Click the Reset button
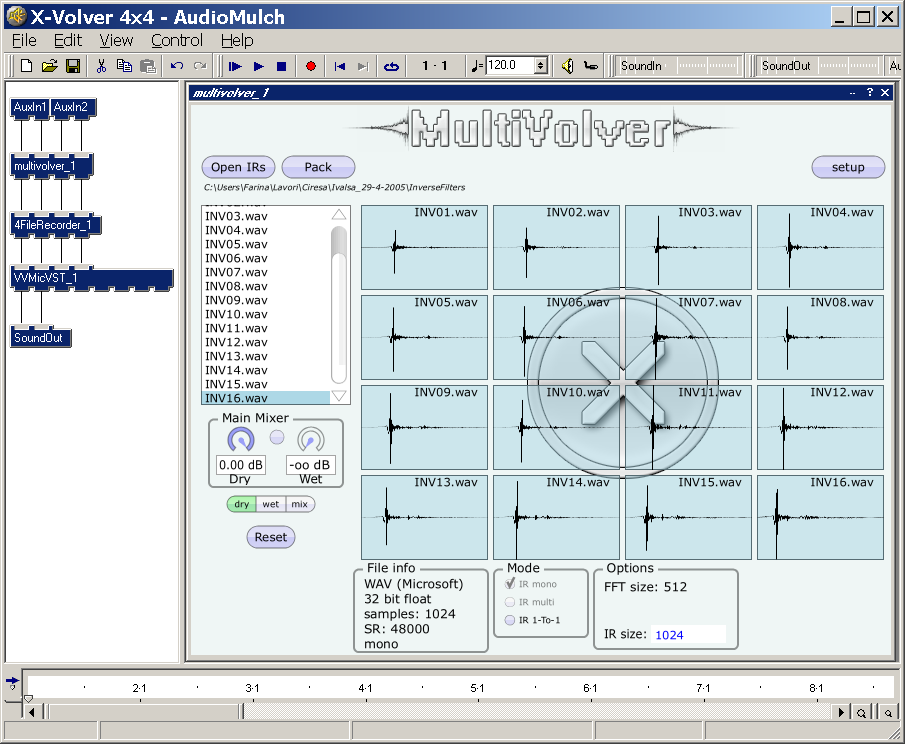Image resolution: width=905 pixels, height=744 pixels. pos(271,537)
